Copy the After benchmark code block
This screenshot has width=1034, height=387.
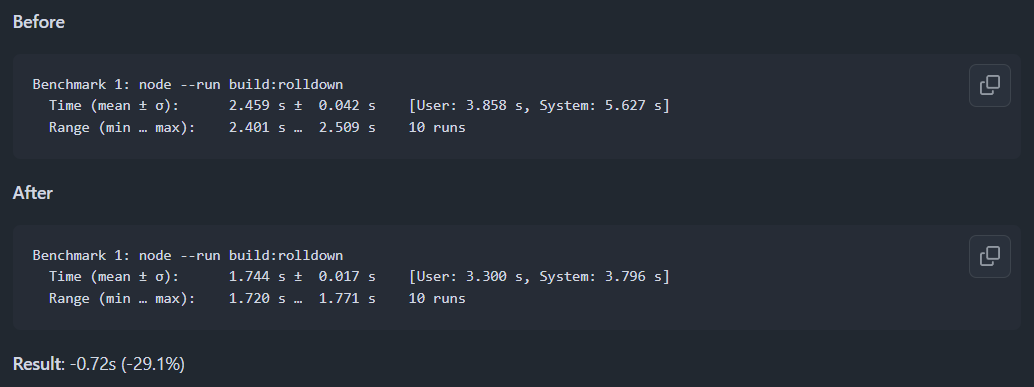[990, 256]
